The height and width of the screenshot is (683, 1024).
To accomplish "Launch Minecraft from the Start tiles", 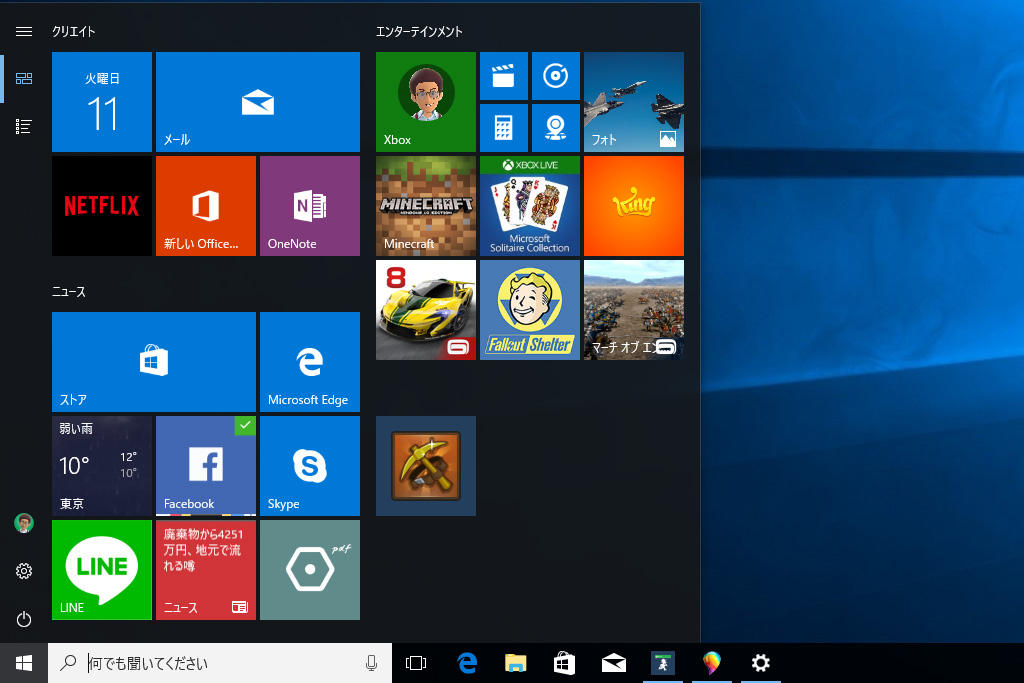I will click(426, 206).
